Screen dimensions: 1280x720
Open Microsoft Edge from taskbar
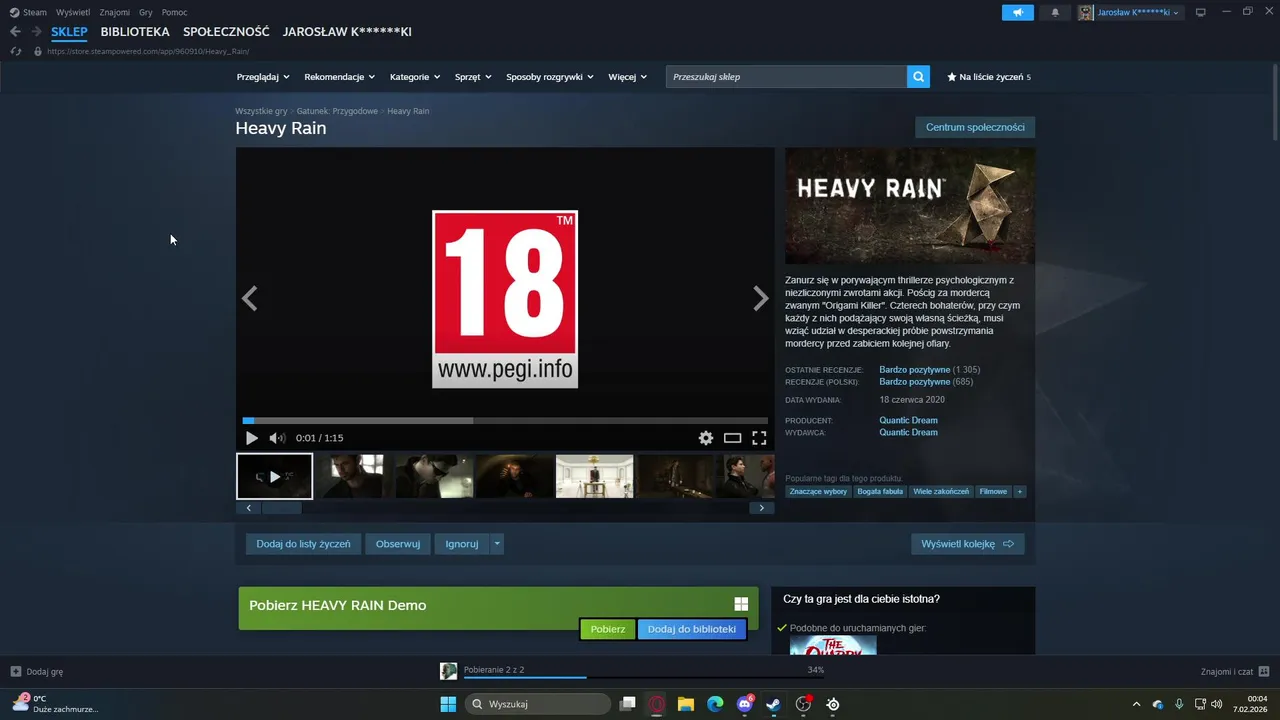[x=715, y=704]
